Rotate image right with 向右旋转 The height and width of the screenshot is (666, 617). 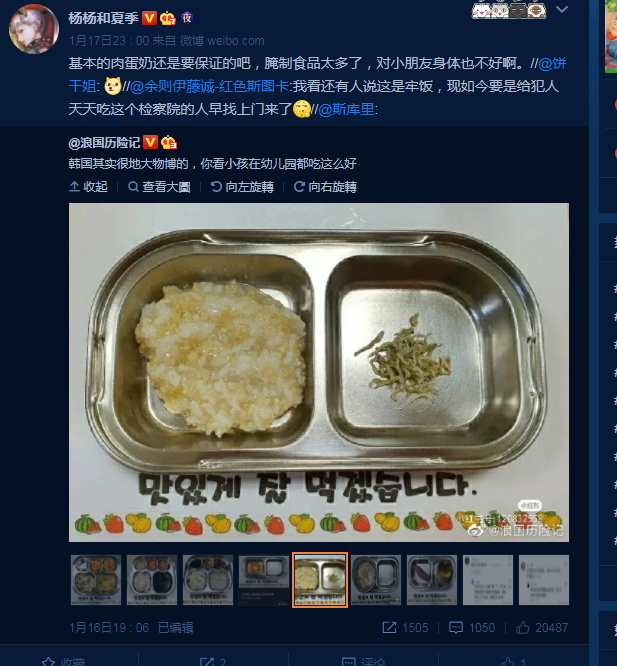pyautogui.click(x=325, y=186)
